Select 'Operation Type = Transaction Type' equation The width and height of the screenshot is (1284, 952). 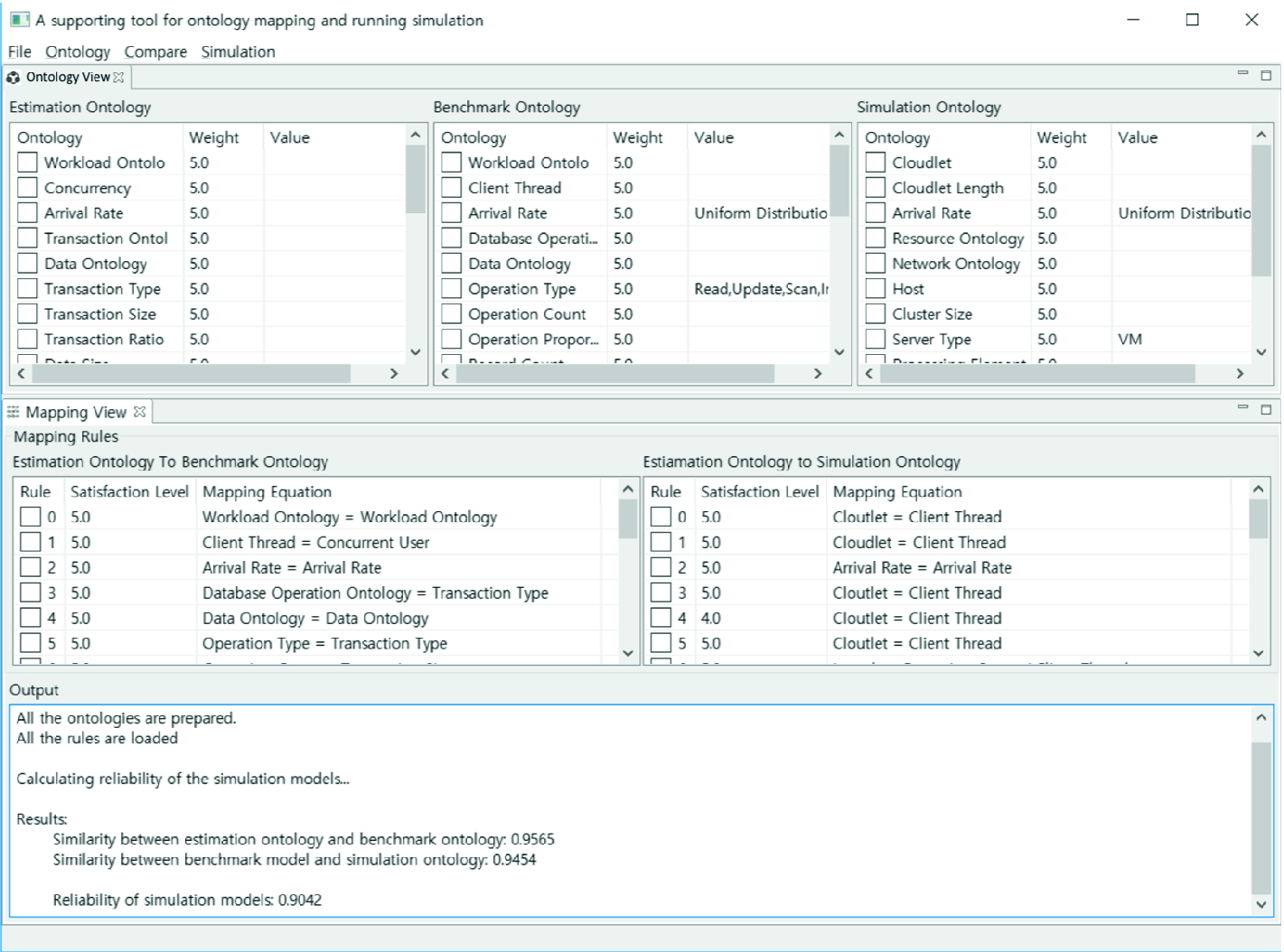click(x=324, y=643)
